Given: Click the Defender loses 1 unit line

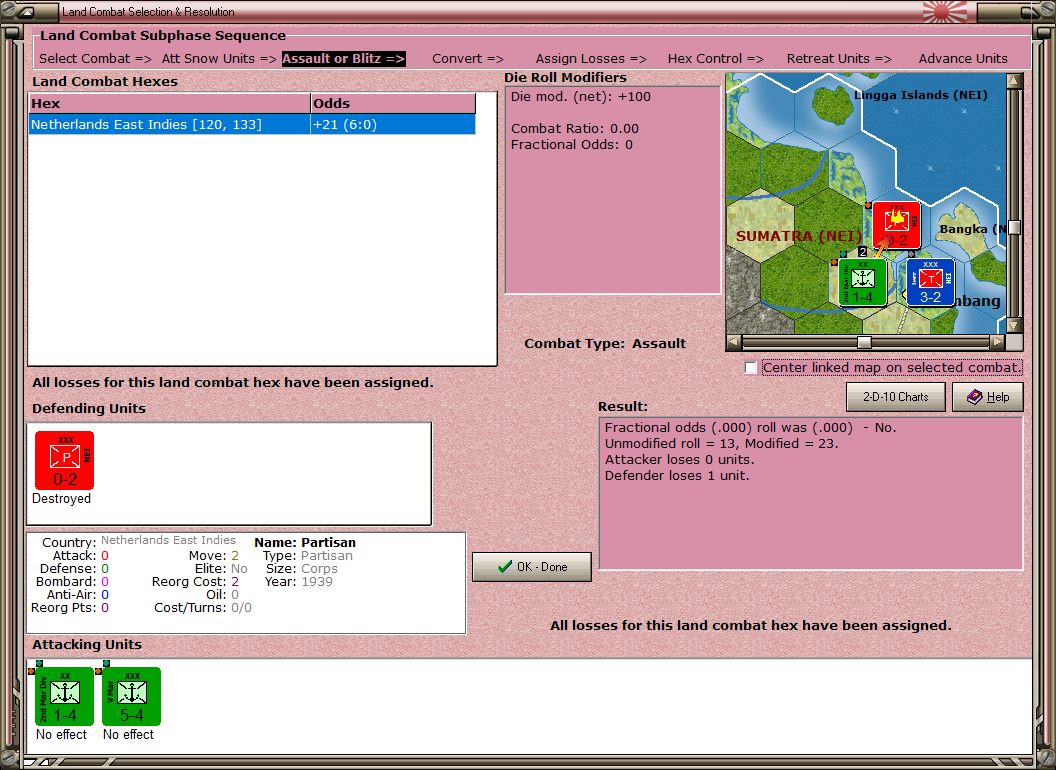Looking at the screenshot, I should click(677, 476).
